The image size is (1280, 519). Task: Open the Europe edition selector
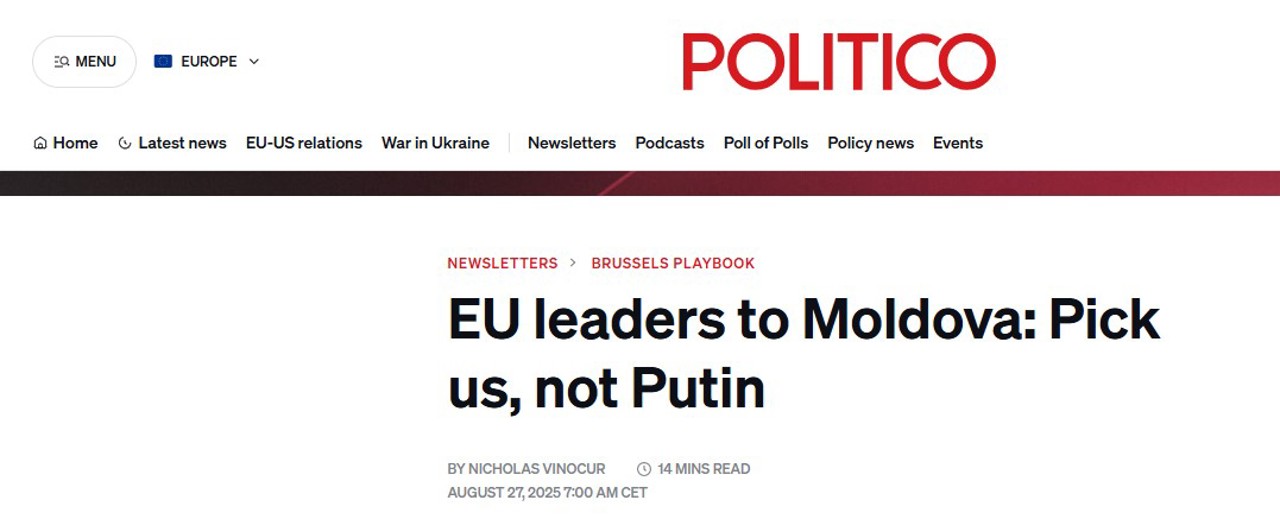pos(208,61)
